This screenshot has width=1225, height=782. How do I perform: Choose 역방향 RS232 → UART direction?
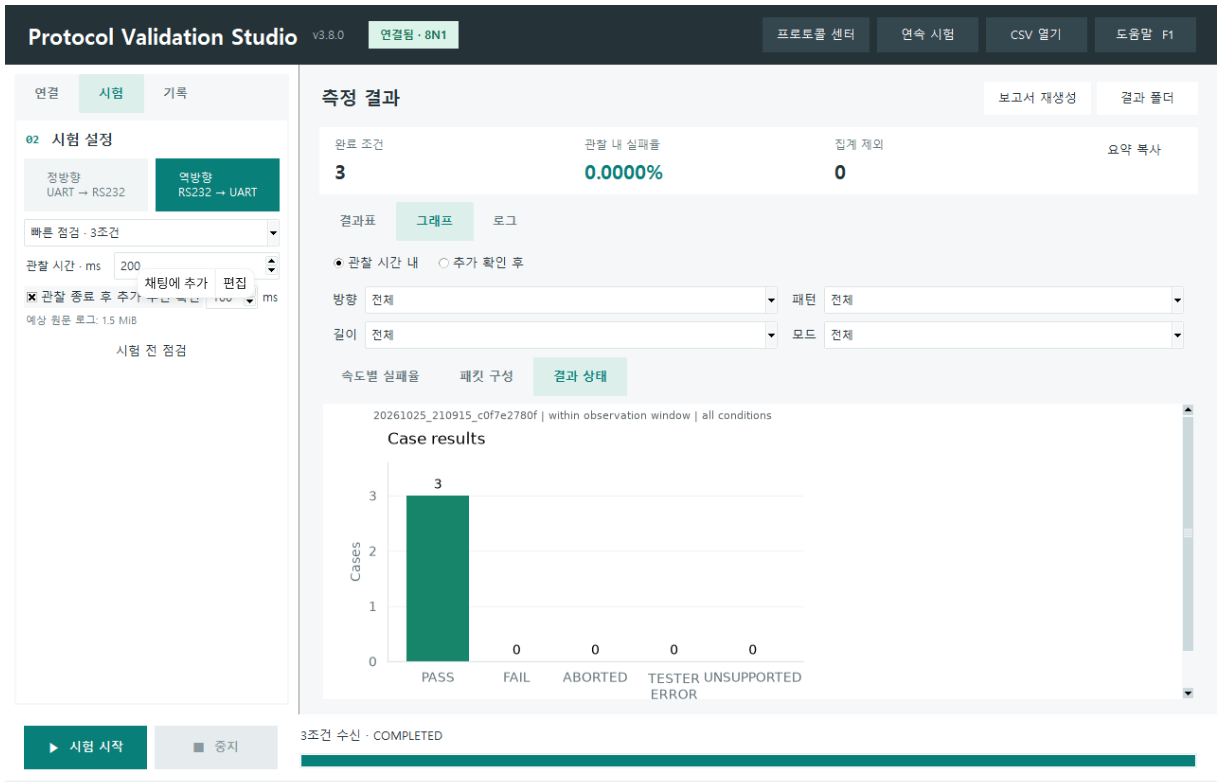coord(217,185)
